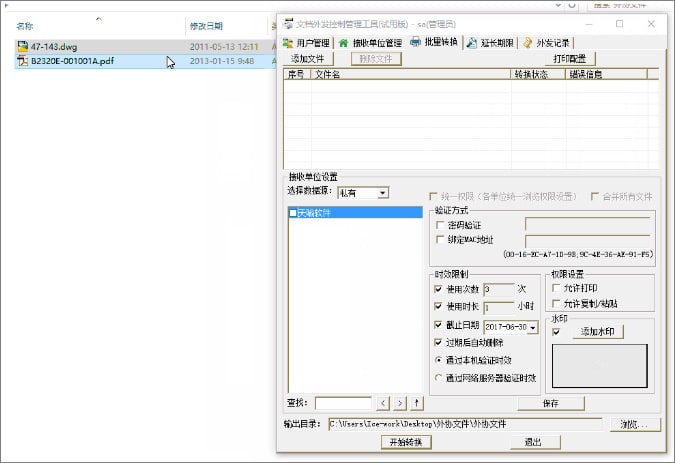Image resolution: width=675 pixels, height=463 pixels.
Task: Click the 删除文件 button
Action: pos(376,59)
